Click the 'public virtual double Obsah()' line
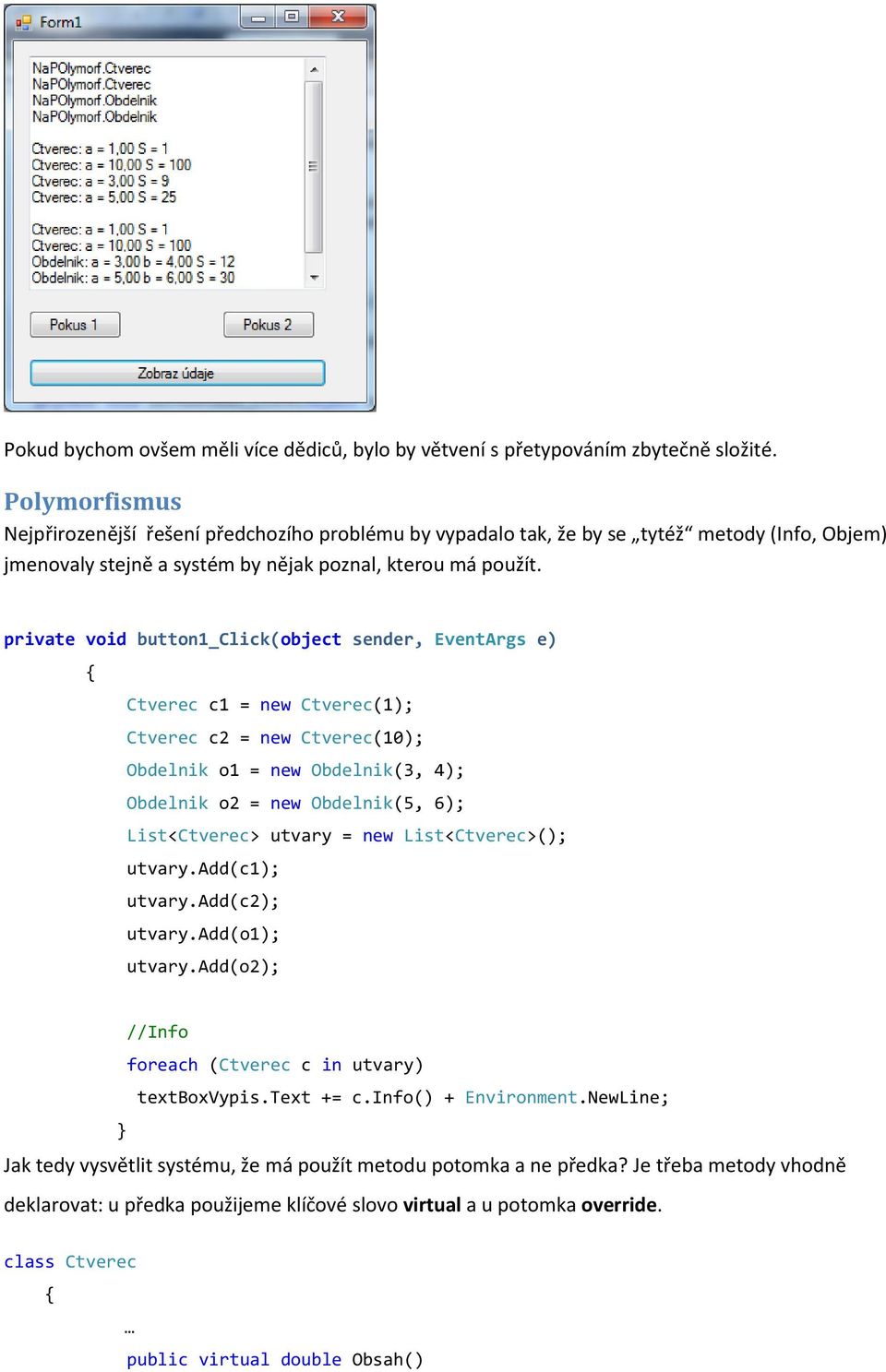This screenshot has width=886, height=1372. (x=275, y=1360)
